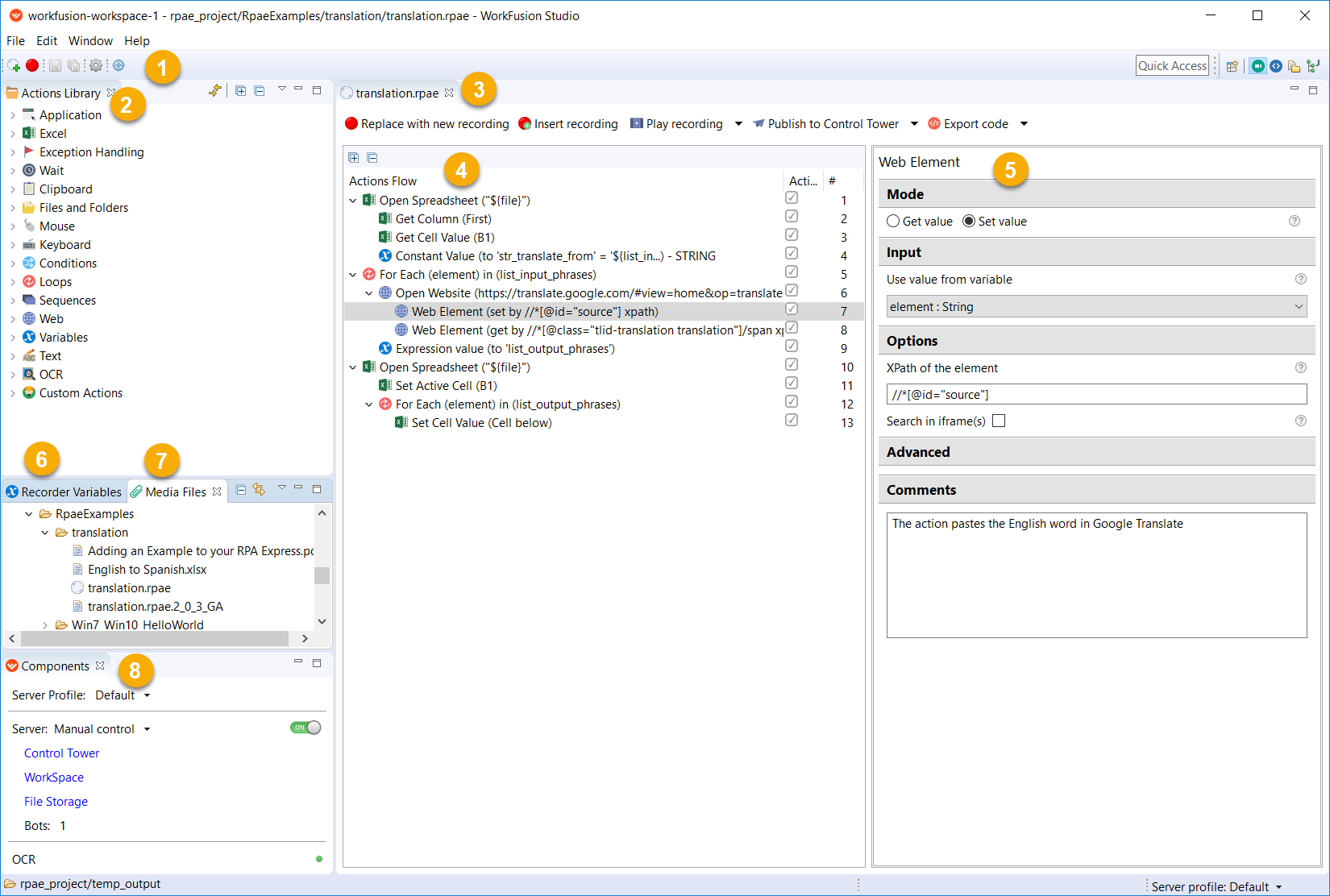Click the Play recording icon
Viewport: 1330px width, 896px height.
637,123
